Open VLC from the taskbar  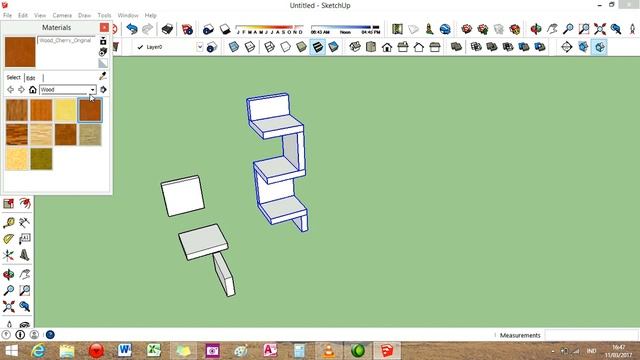pyautogui.click(x=328, y=351)
